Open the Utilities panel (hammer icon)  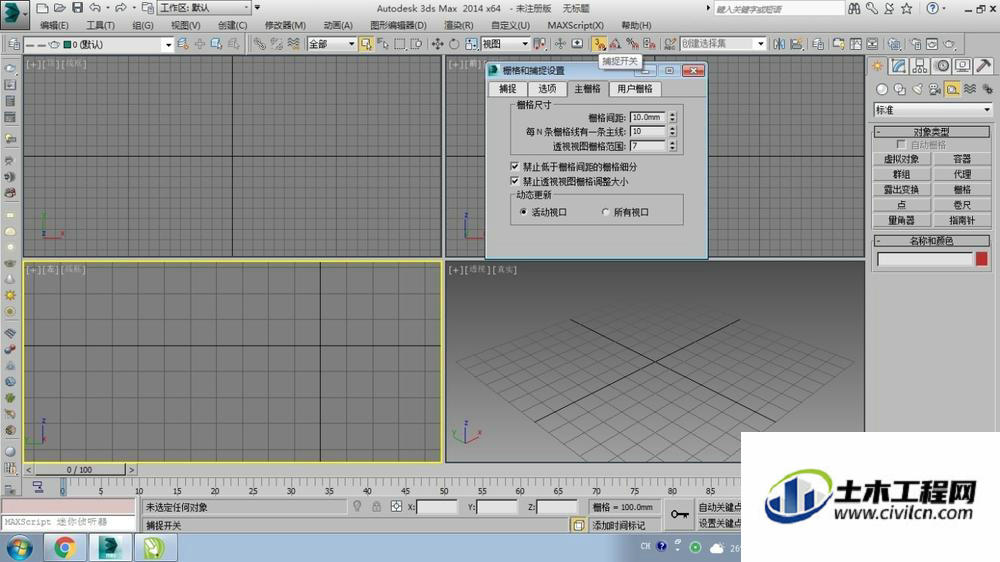pyautogui.click(x=984, y=66)
